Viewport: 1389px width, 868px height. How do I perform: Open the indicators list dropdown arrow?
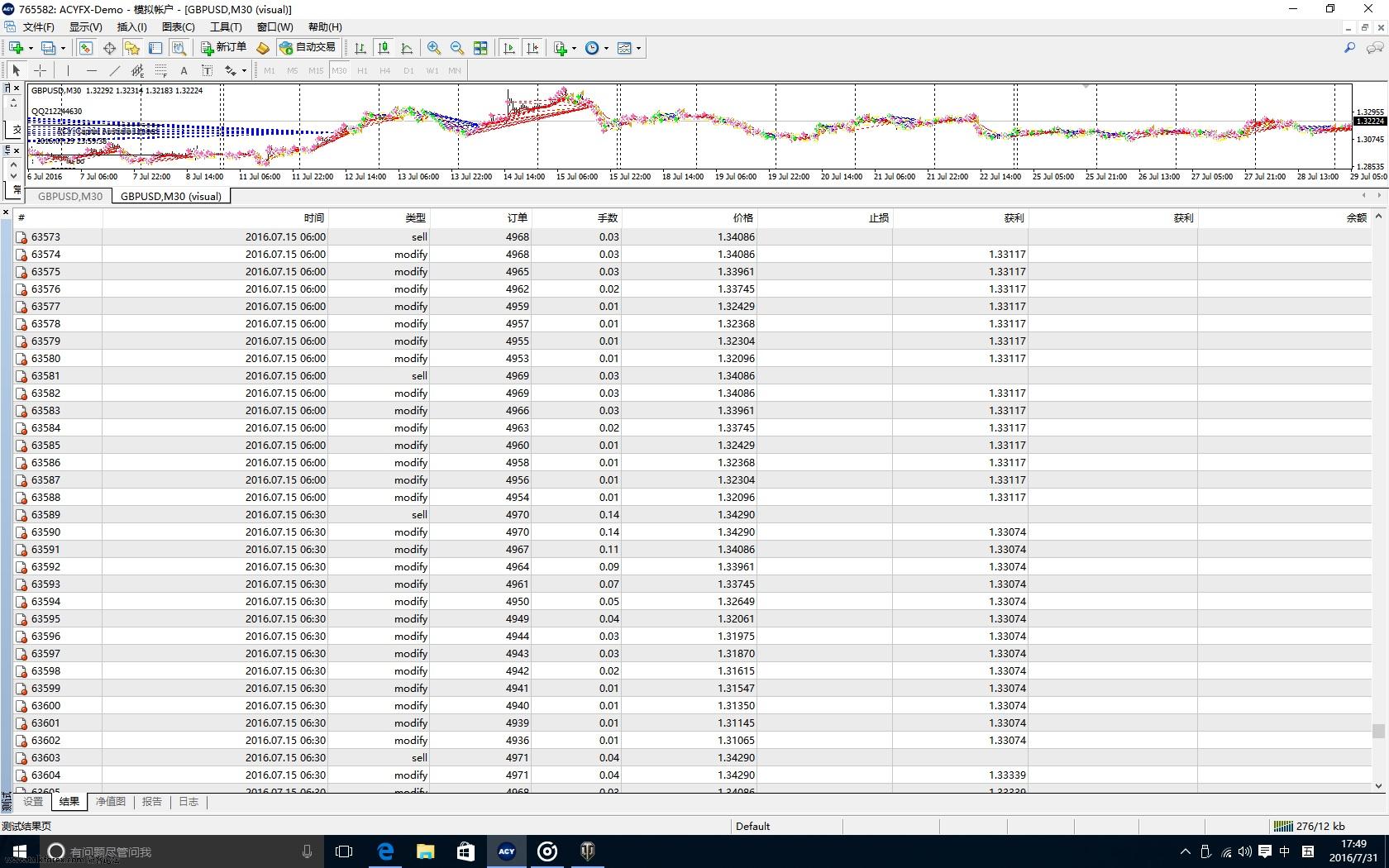[x=574, y=48]
